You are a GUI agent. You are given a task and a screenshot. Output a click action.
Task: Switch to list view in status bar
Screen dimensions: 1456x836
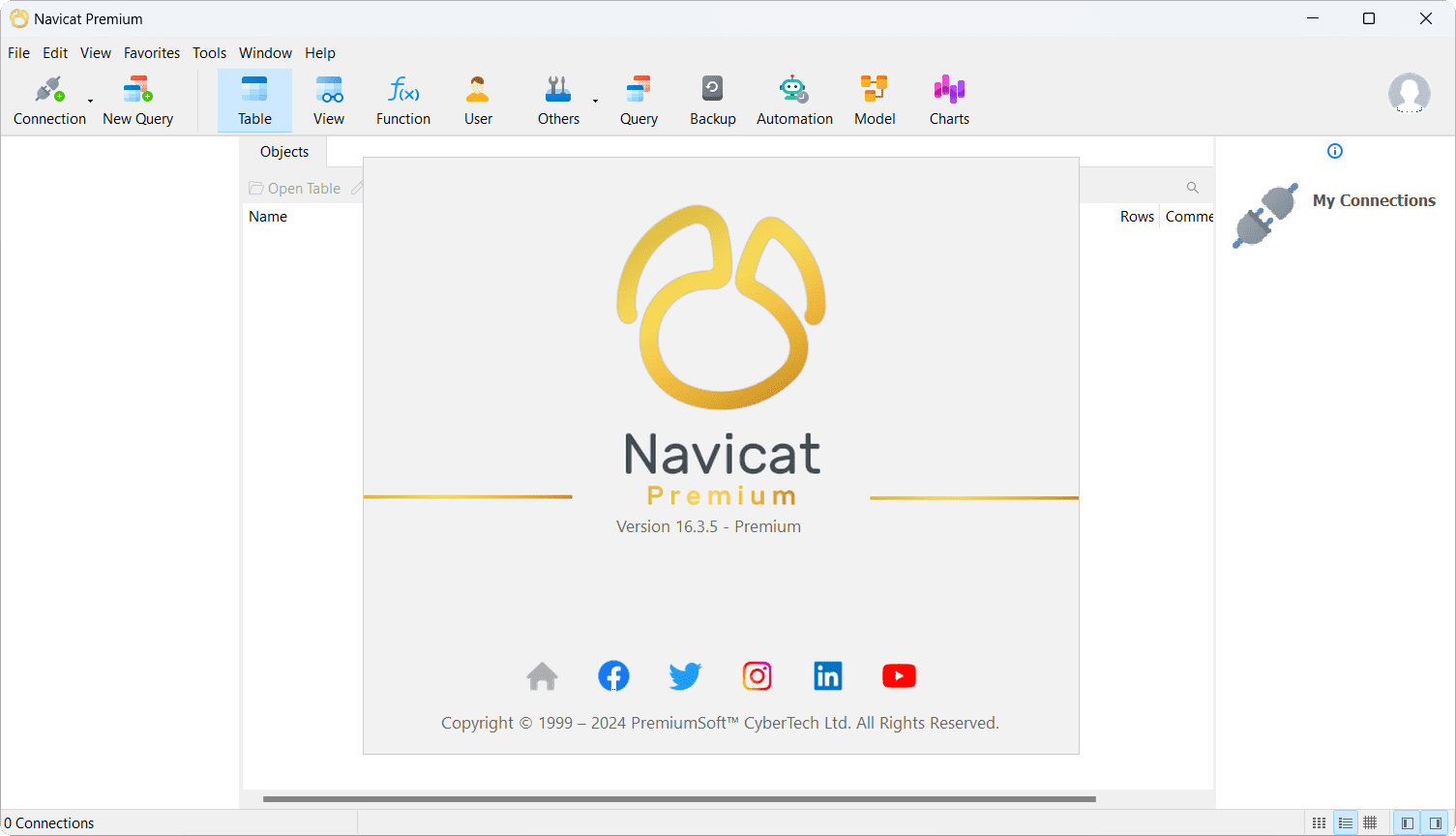pyautogui.click(x=1345, y=822)
